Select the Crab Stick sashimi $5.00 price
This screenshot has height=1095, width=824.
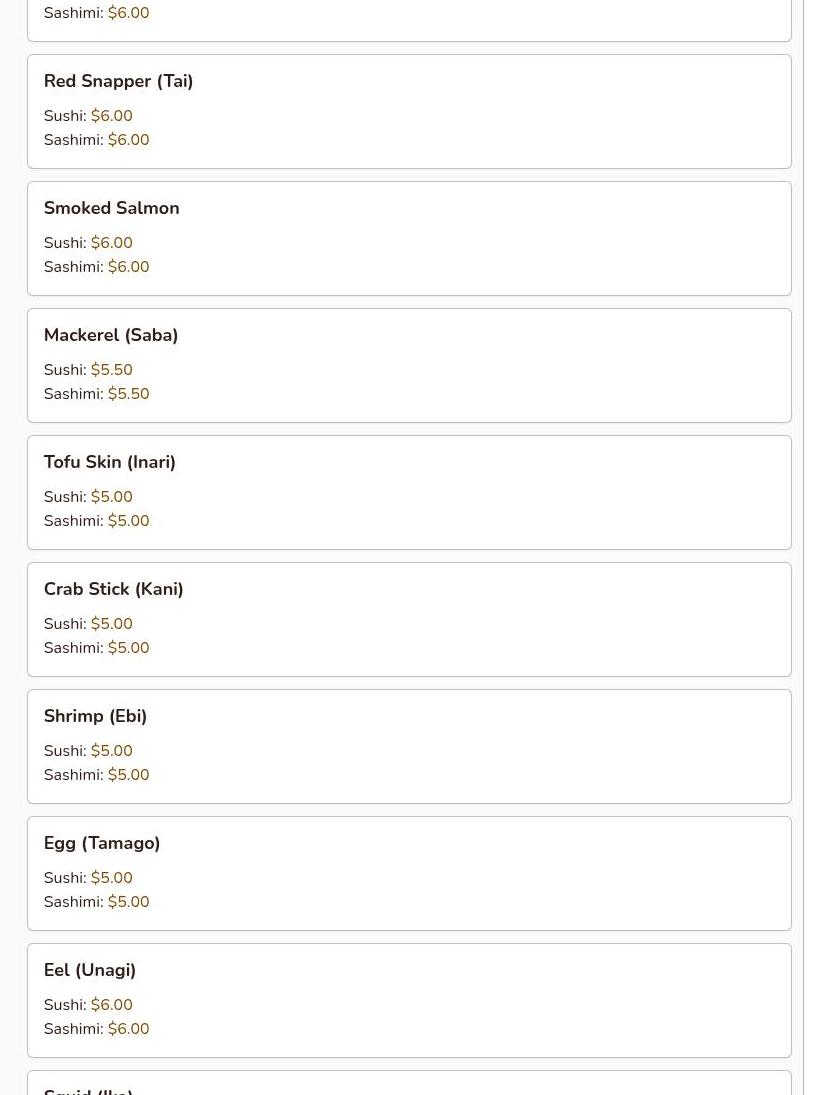[x=128, y=648]
